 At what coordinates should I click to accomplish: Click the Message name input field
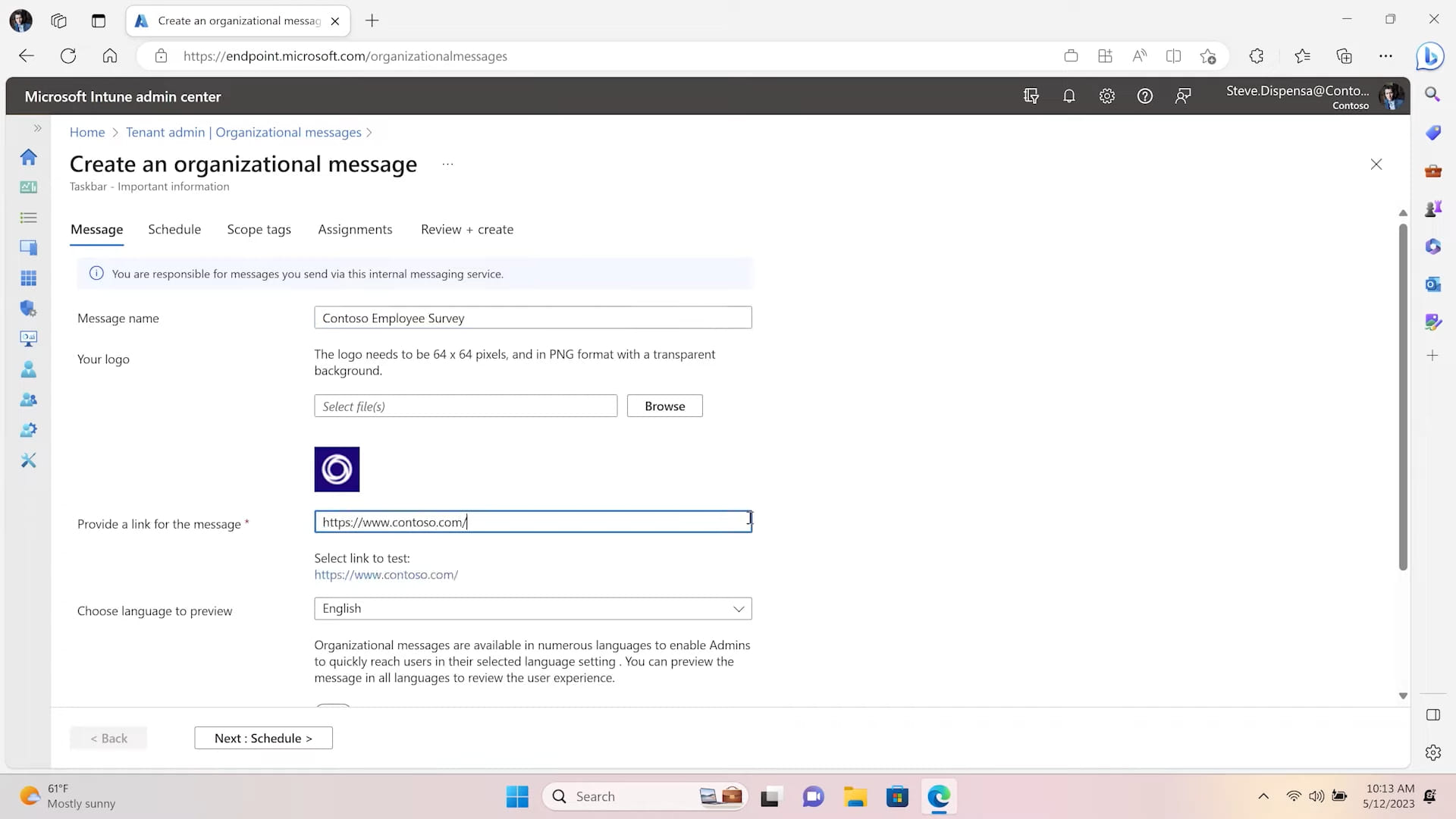(532, 318)
